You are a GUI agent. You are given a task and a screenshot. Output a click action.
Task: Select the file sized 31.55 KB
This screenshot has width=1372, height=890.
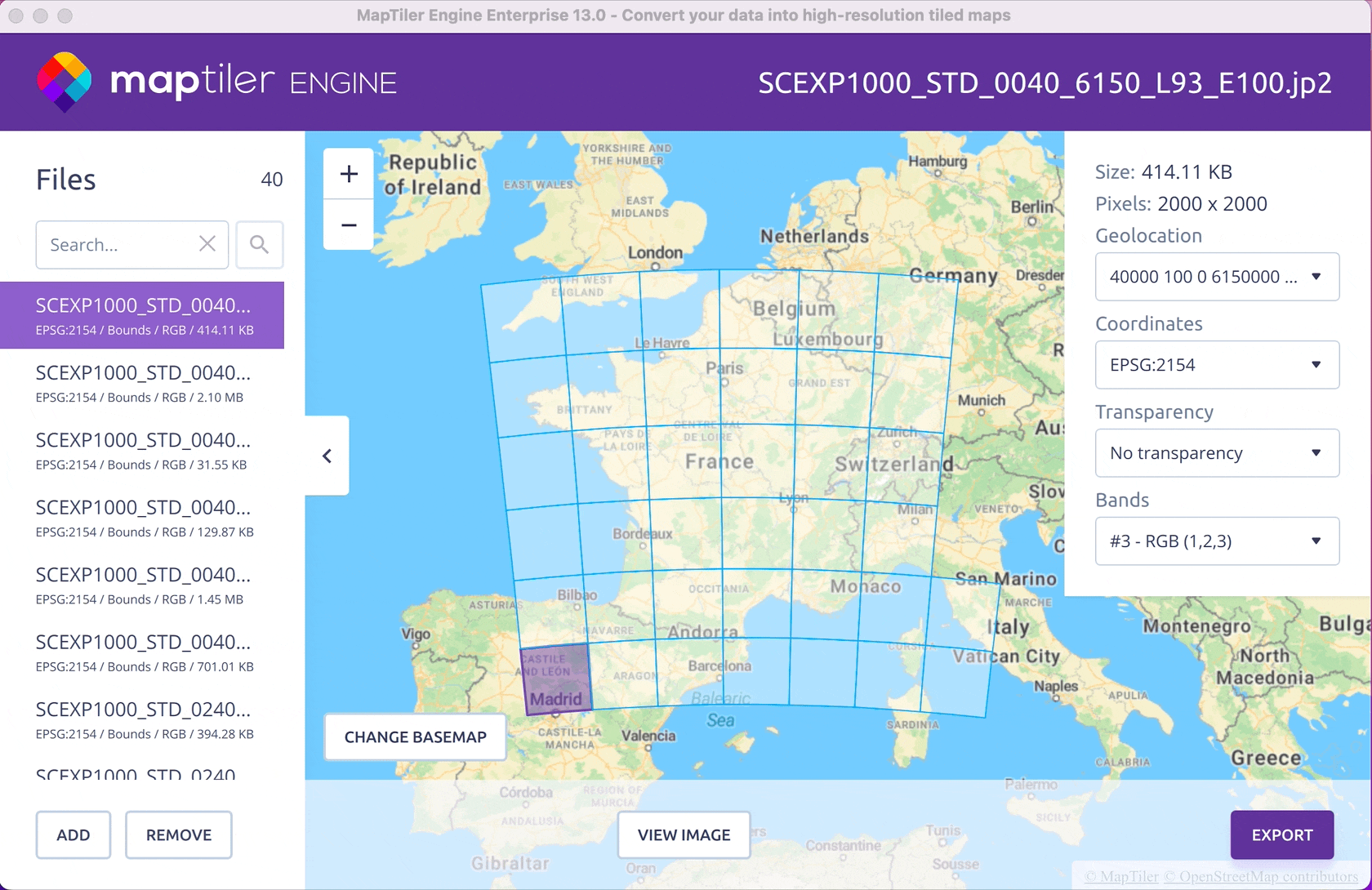click(x=143, y=451)
